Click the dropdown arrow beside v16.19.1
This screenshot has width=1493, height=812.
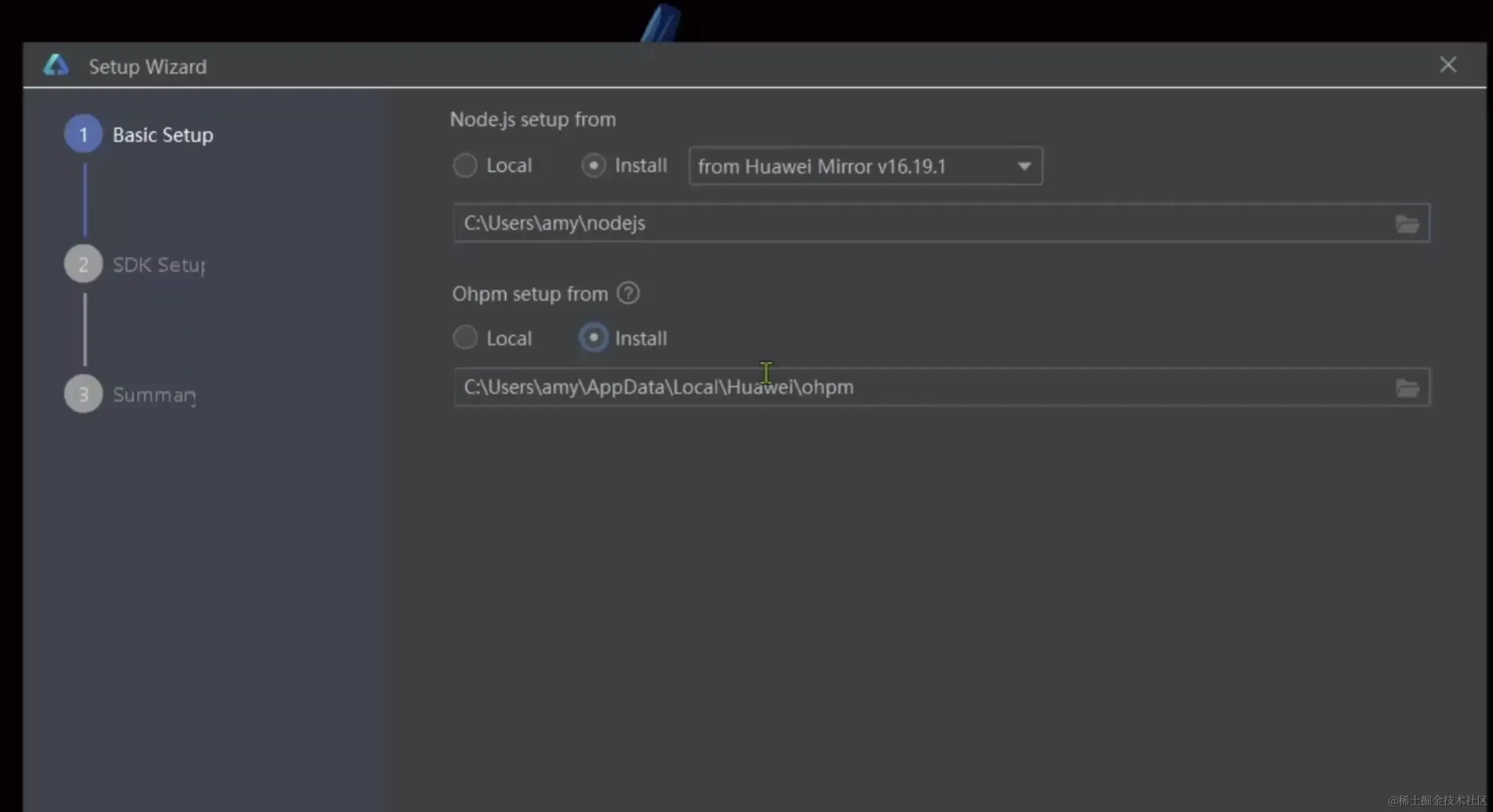(1023, 166)
